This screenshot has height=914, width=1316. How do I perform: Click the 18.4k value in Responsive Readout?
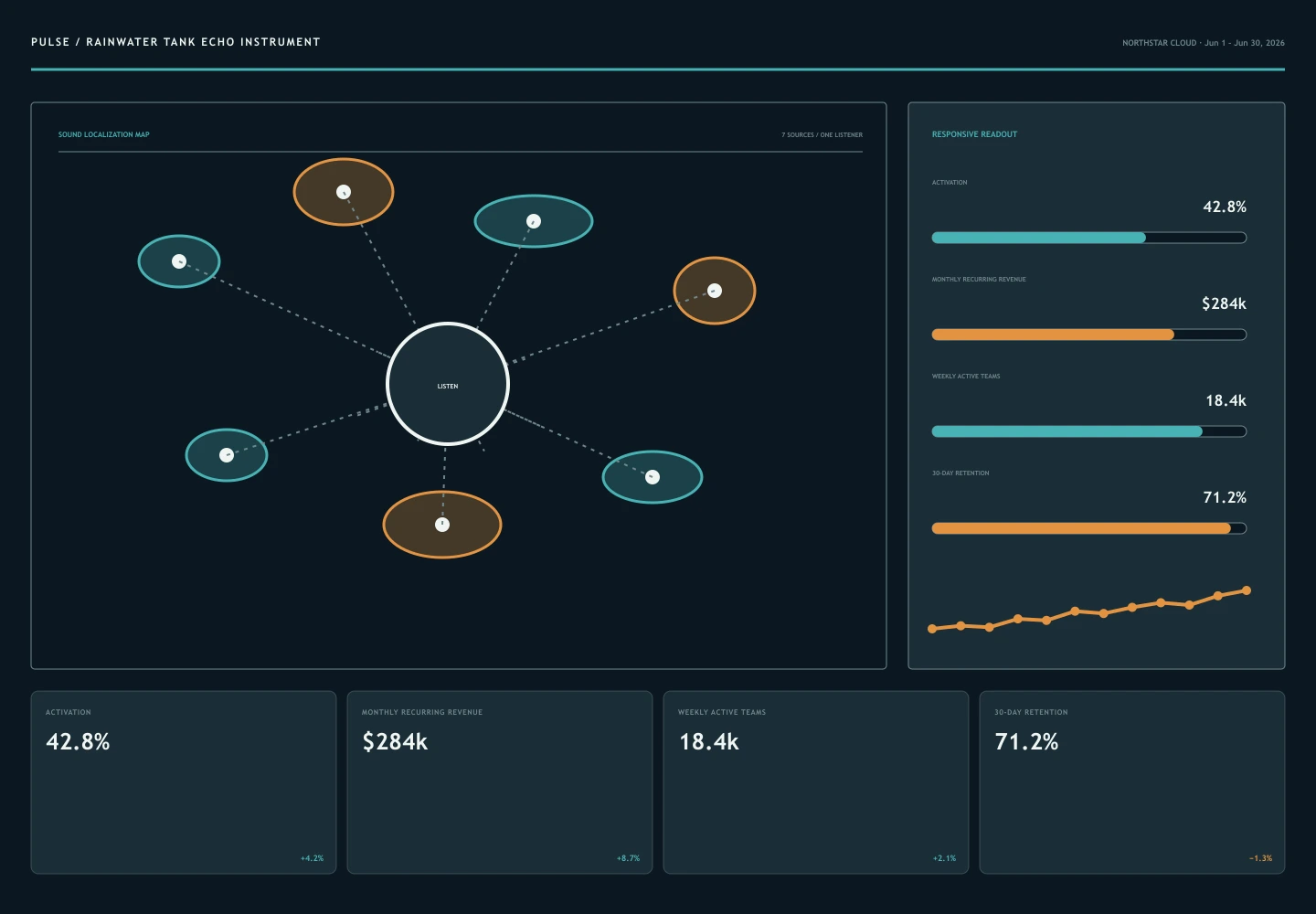click(x=1226, y=400)
